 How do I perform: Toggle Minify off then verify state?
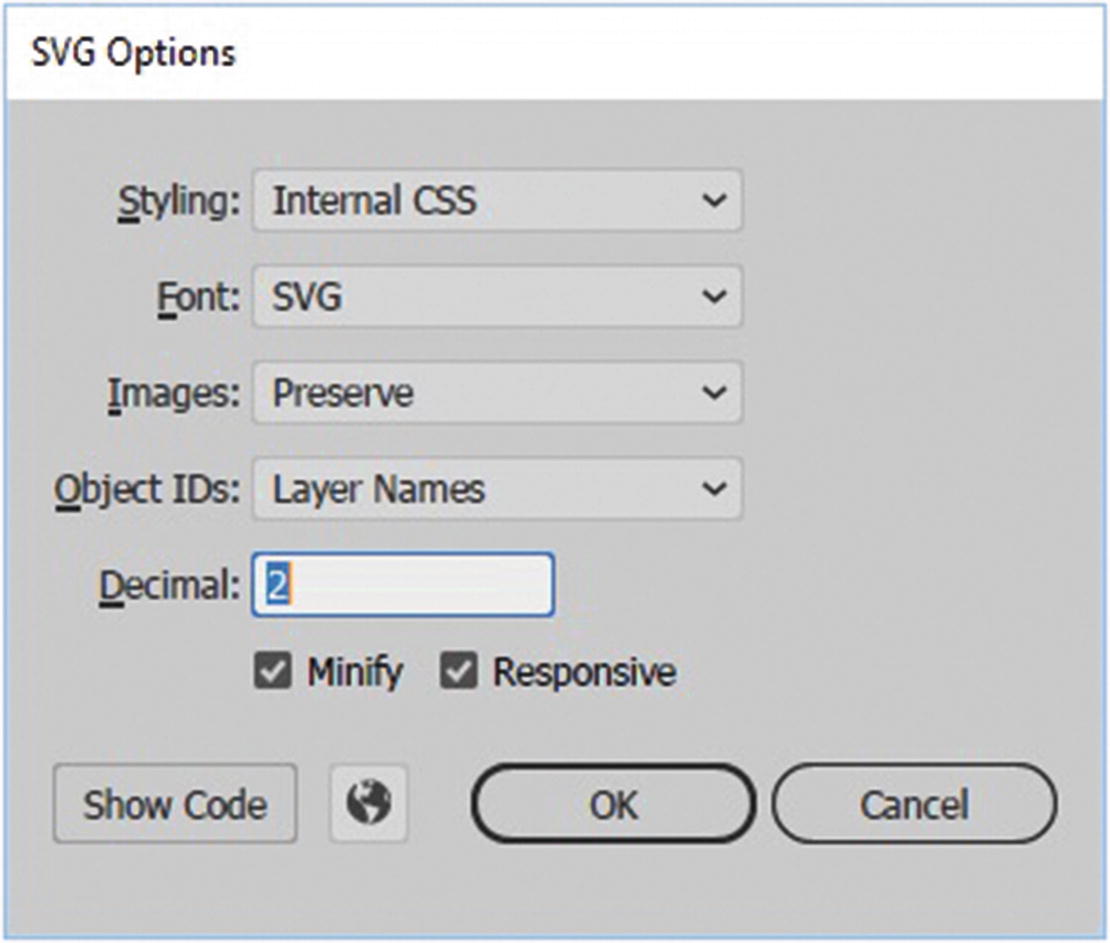coord(272,671)
